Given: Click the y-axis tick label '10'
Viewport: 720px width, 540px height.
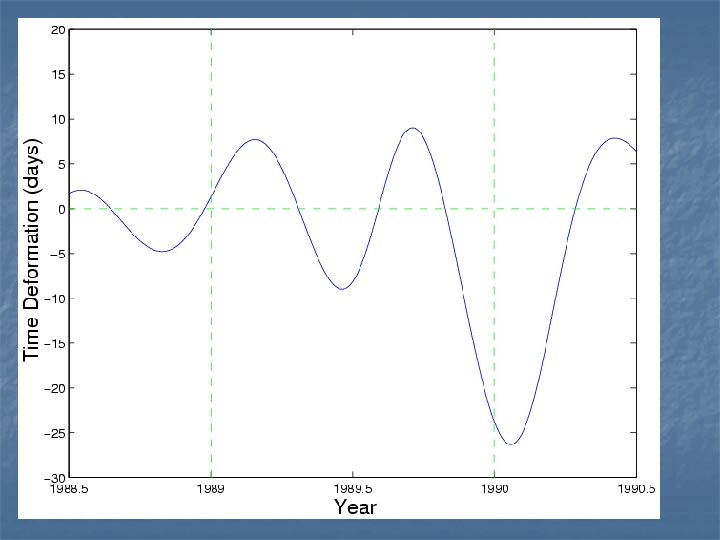Looking at the screenshot, I should 58,119.
